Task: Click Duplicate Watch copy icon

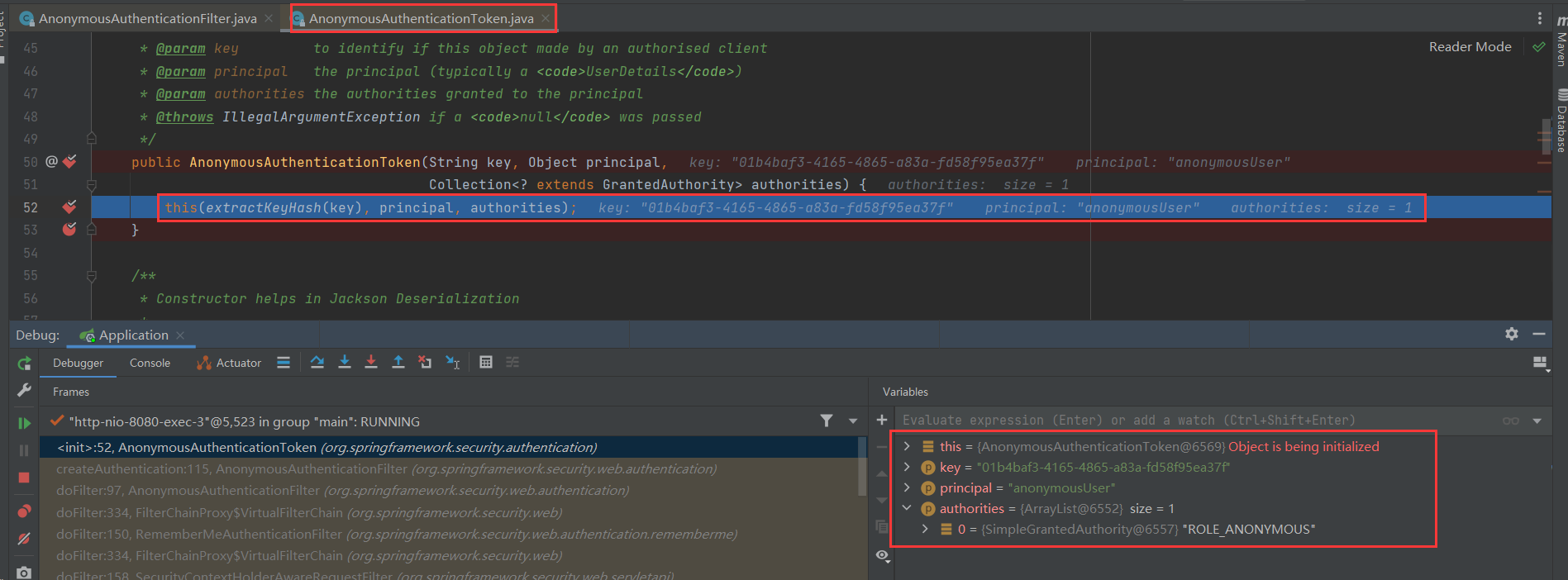Action: tap(882, 526)
